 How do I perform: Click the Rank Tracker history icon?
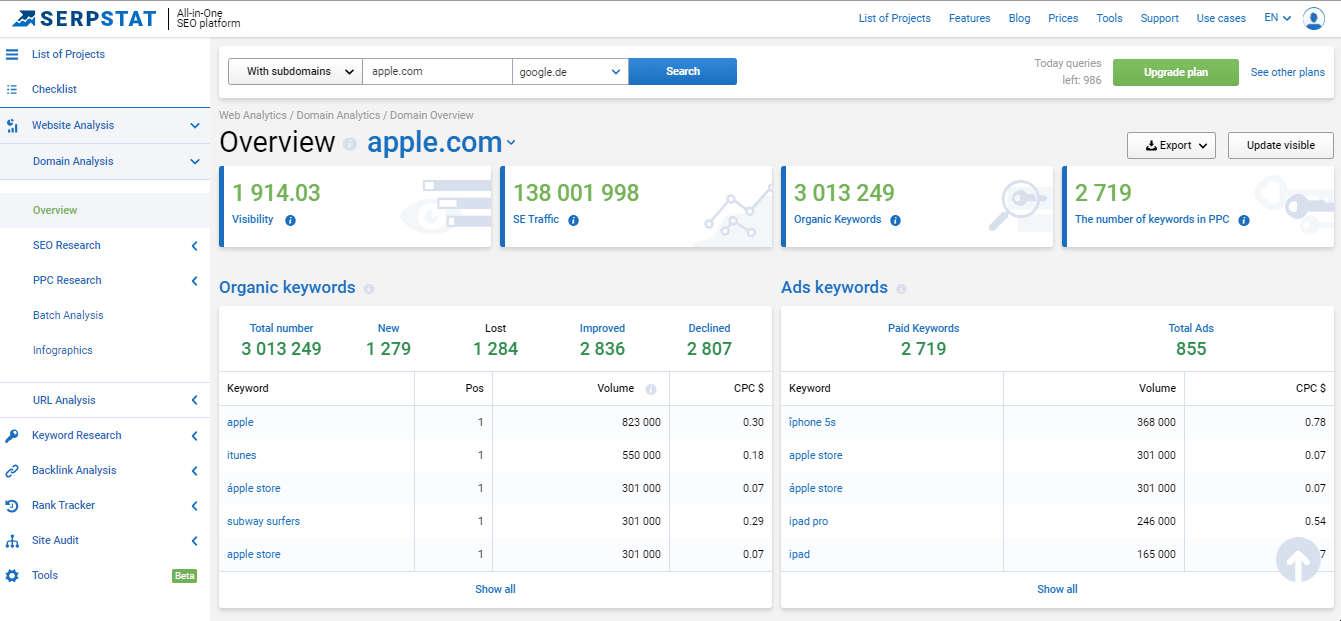tap(12, 506)
